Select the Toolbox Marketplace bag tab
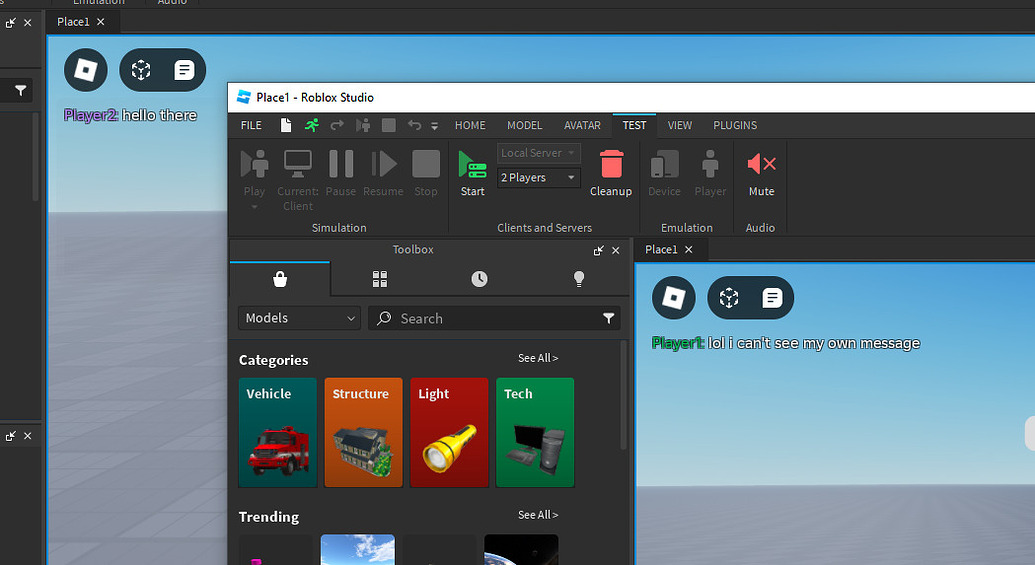This screenshot has width=1035, height=565. point(280,279)
